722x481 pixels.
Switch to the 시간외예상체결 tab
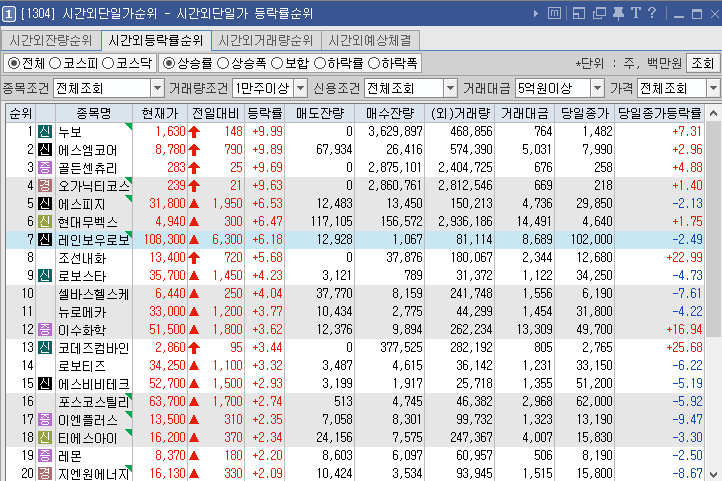370,41
